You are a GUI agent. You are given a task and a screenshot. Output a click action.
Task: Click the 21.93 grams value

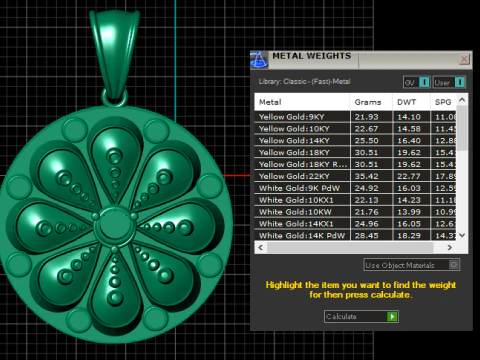366,117
